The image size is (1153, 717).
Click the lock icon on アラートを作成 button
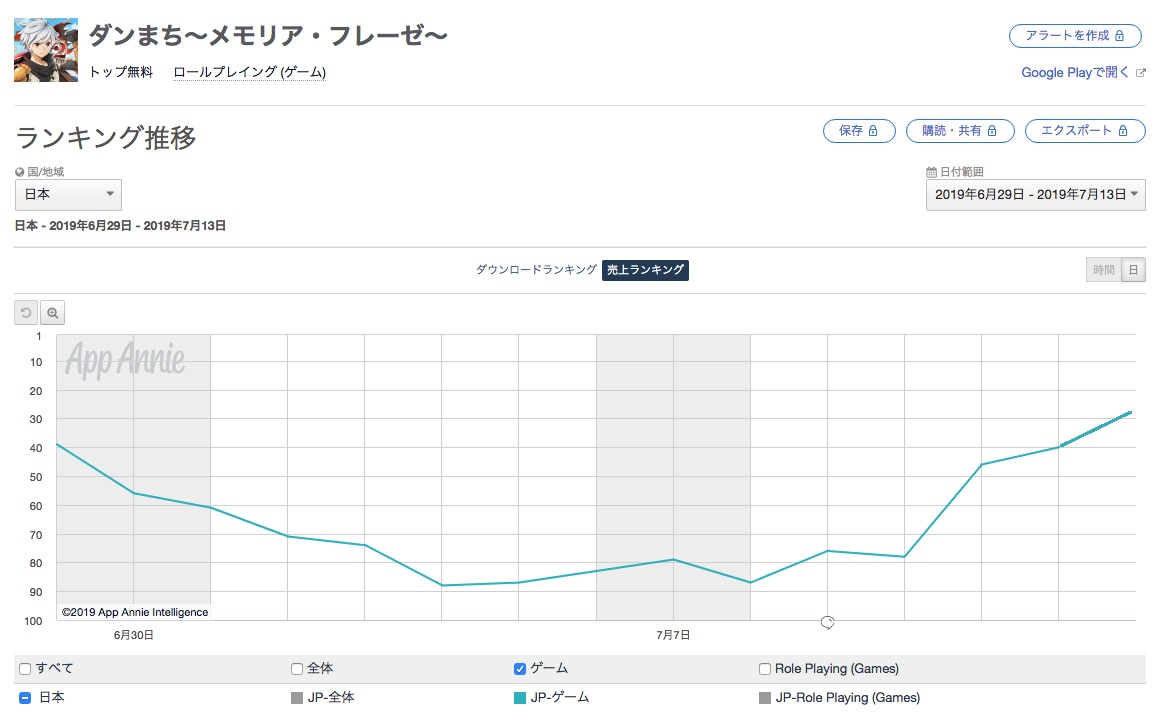(x=1119, y=35)
